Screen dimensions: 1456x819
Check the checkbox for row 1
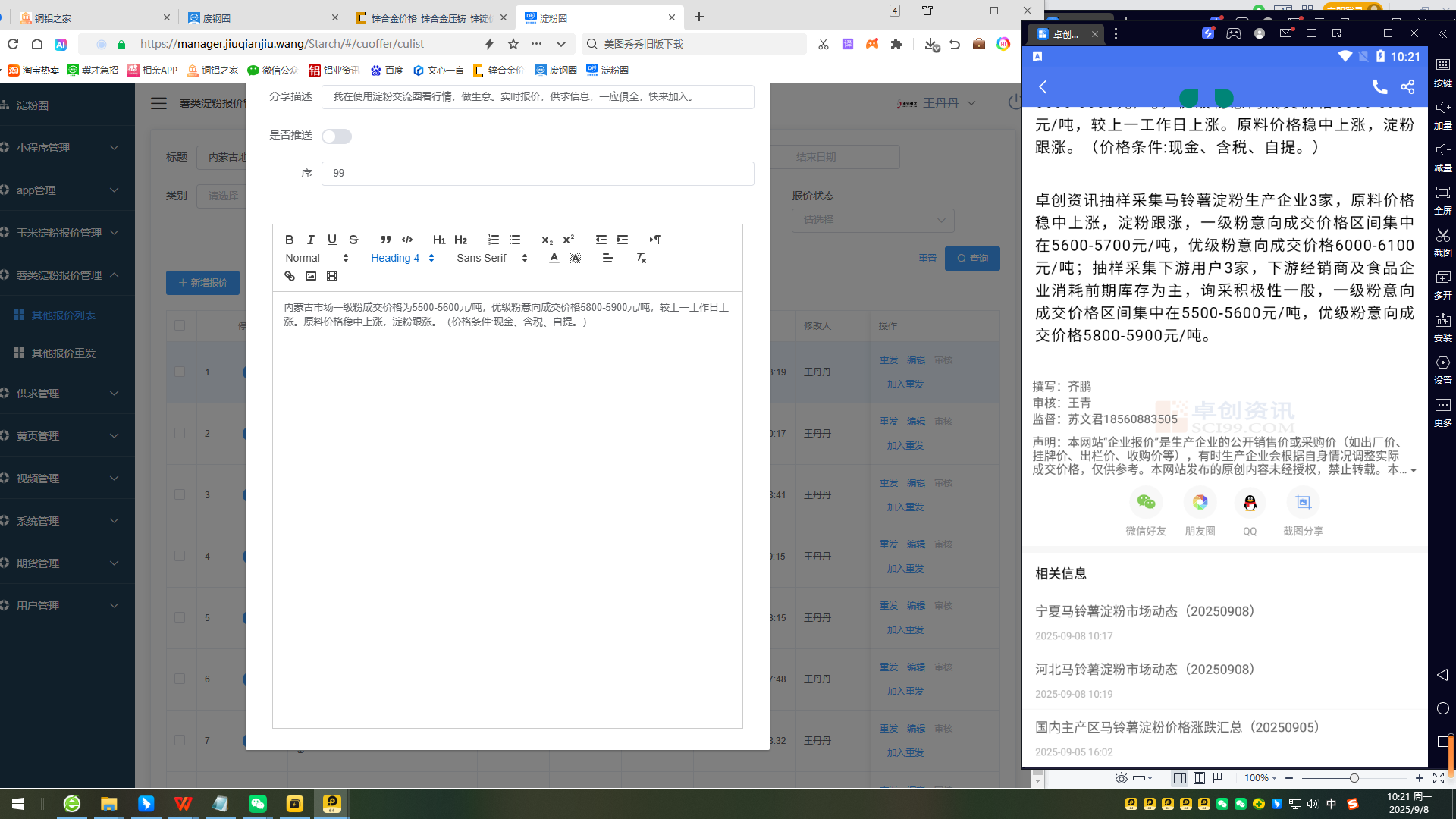tap(180, 372)
